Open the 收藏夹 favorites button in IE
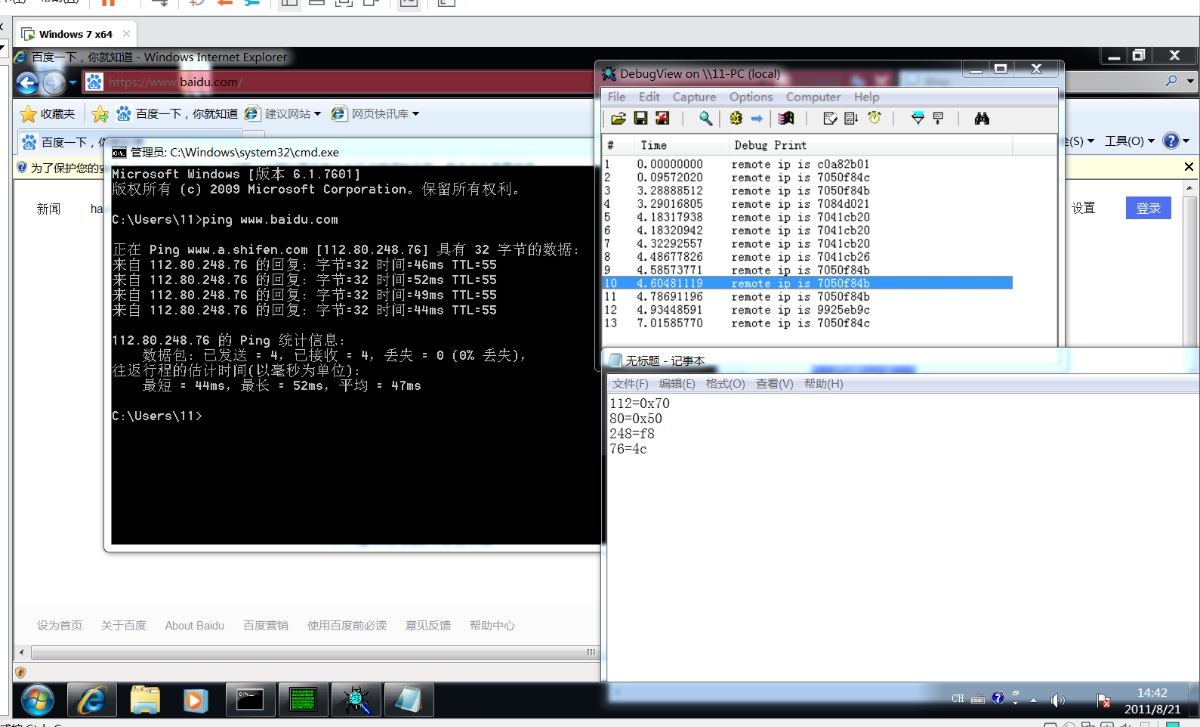The image size is (1200, 727). click(47, 114)
